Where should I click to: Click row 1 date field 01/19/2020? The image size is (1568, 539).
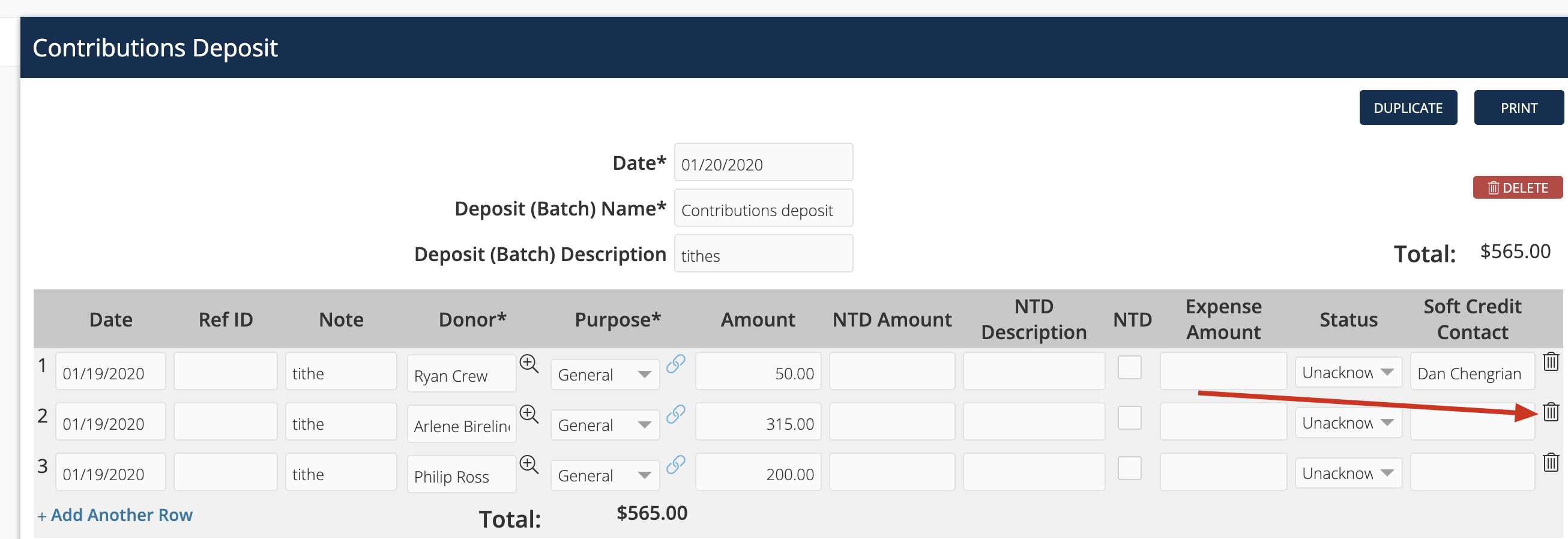pos(110,371)
